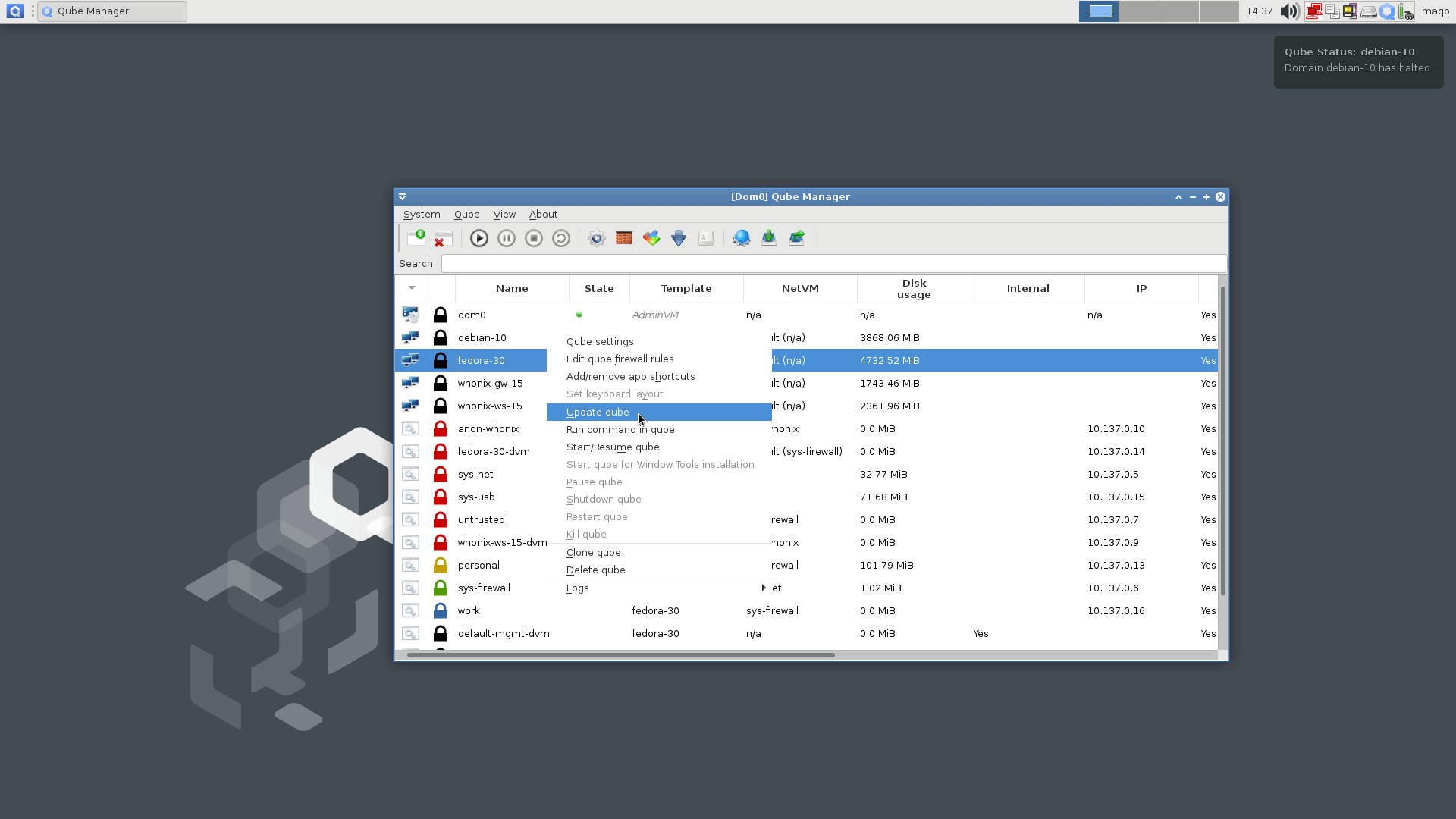Click the volume speaker tray icon
This screenshot has height=819, width=1456.
point(1289,11)
